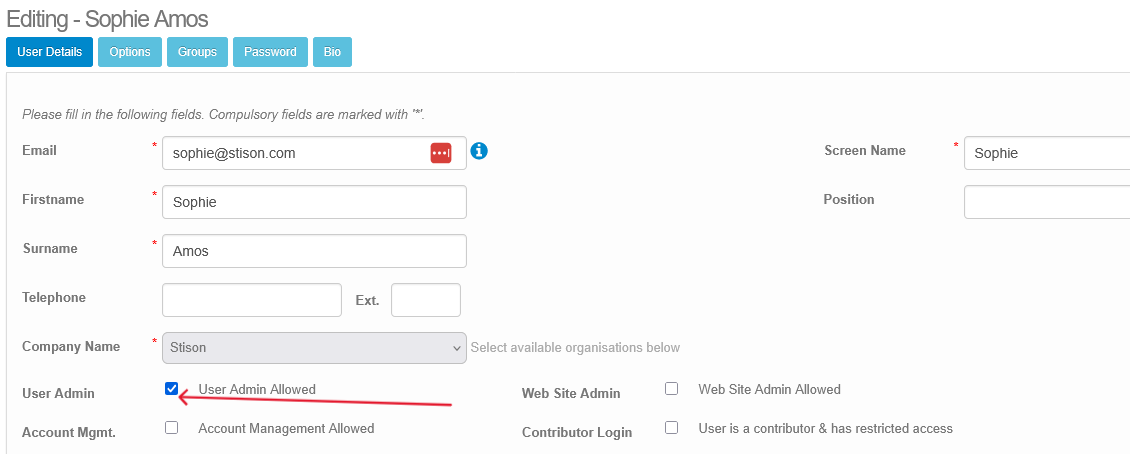The height and width of the screenshot is (454, 1130).
Task: Click the Screen Name input field
Action: [1045, 153]
